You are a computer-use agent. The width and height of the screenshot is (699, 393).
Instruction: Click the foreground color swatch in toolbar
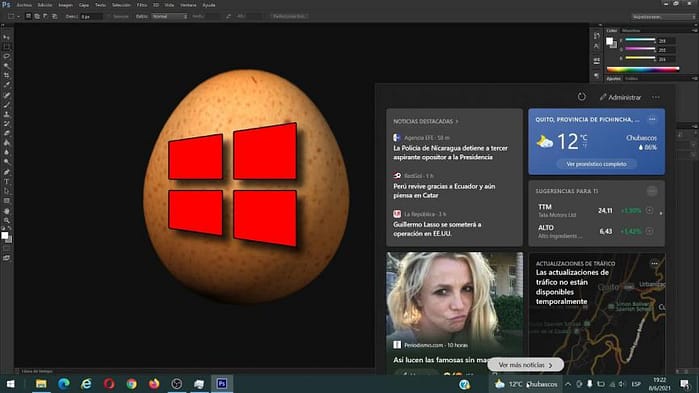(x=4, y=235)
